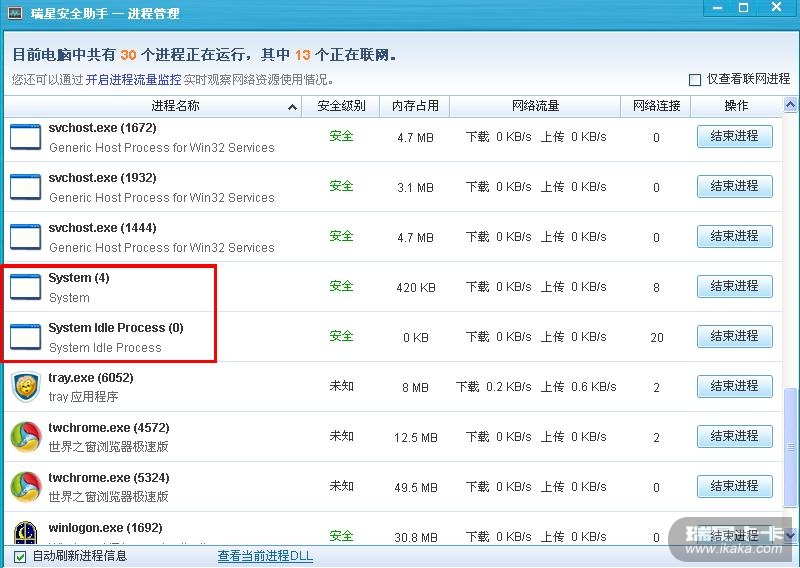Close the 进程管理 window

[777, 8]
